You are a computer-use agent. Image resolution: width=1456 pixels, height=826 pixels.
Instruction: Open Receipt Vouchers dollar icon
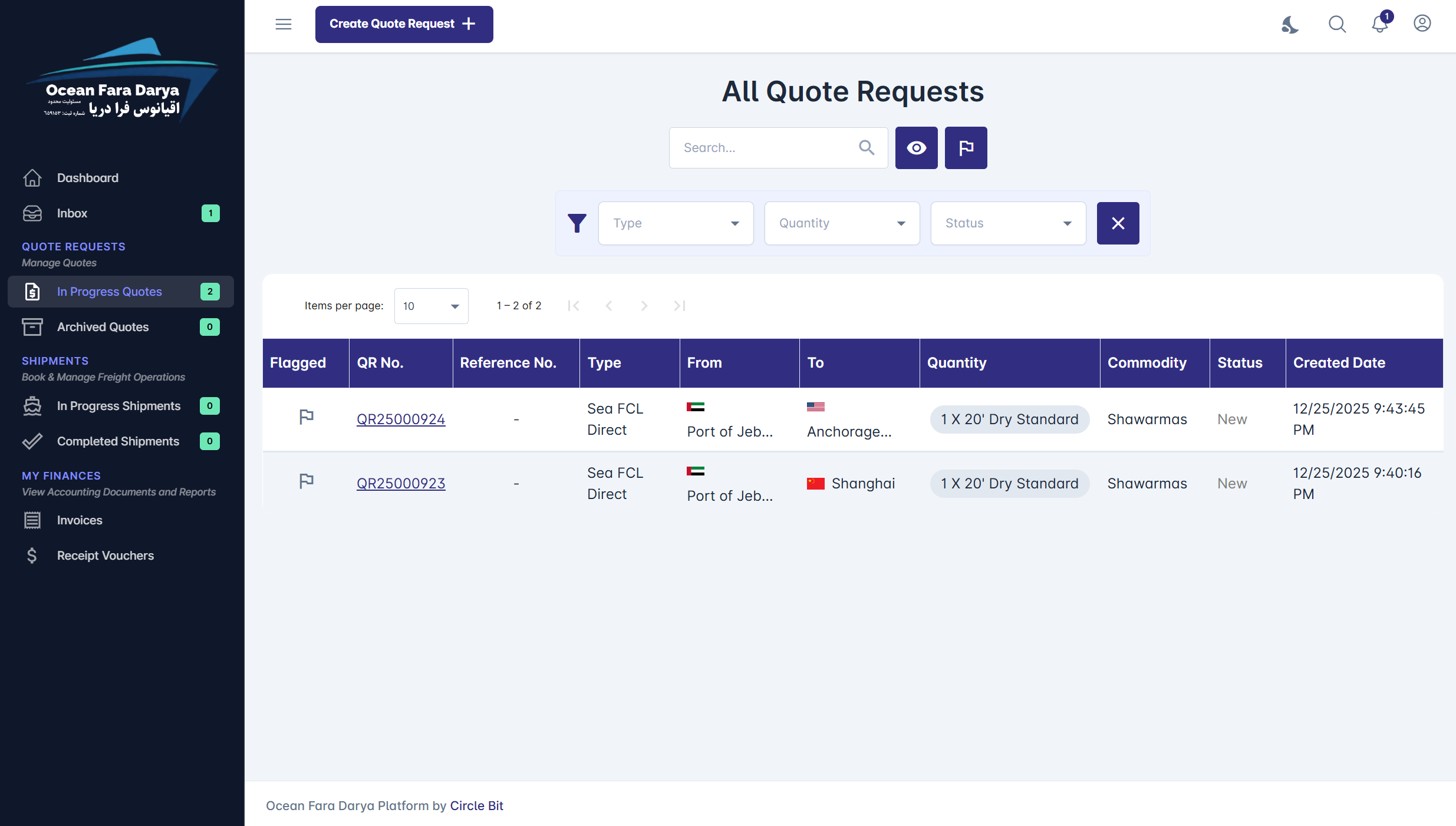point(32,556)
